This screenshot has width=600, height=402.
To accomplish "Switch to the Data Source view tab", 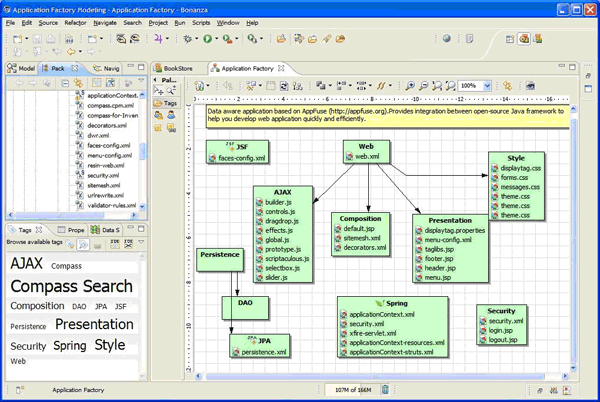I will click(107, 230).
